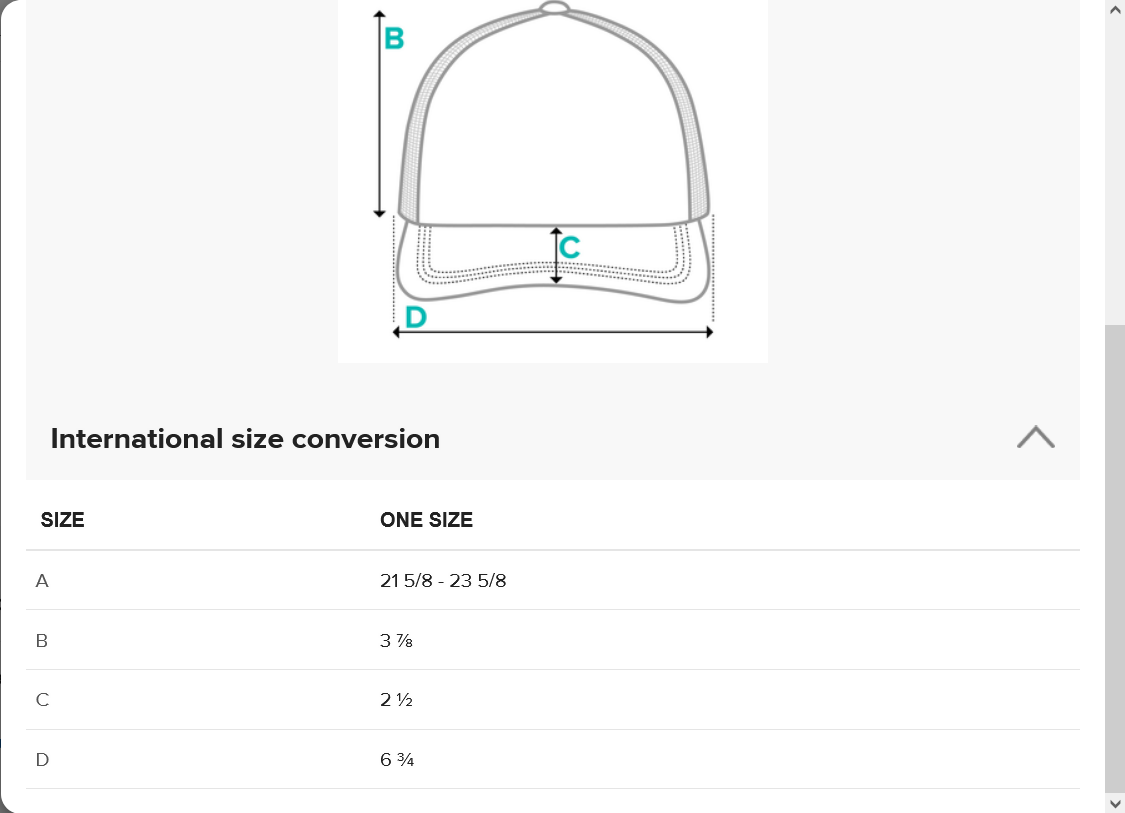This screenshot has height=813, width=1125.
Task: Click the International size conversion heading
Action: tap(245, 439)
